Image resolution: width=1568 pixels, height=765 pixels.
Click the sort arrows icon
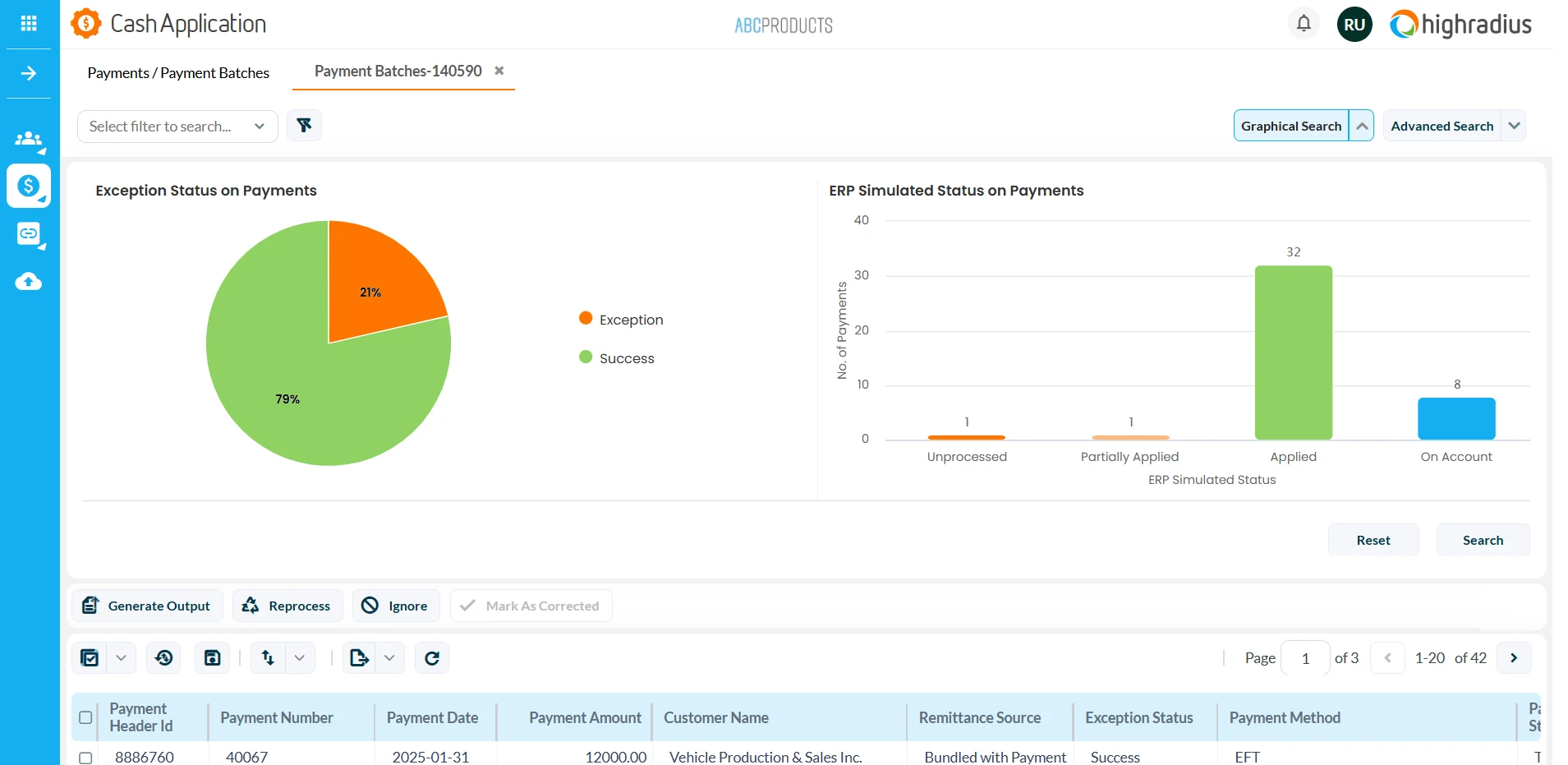pyautogui.click(x=268, y=657)
